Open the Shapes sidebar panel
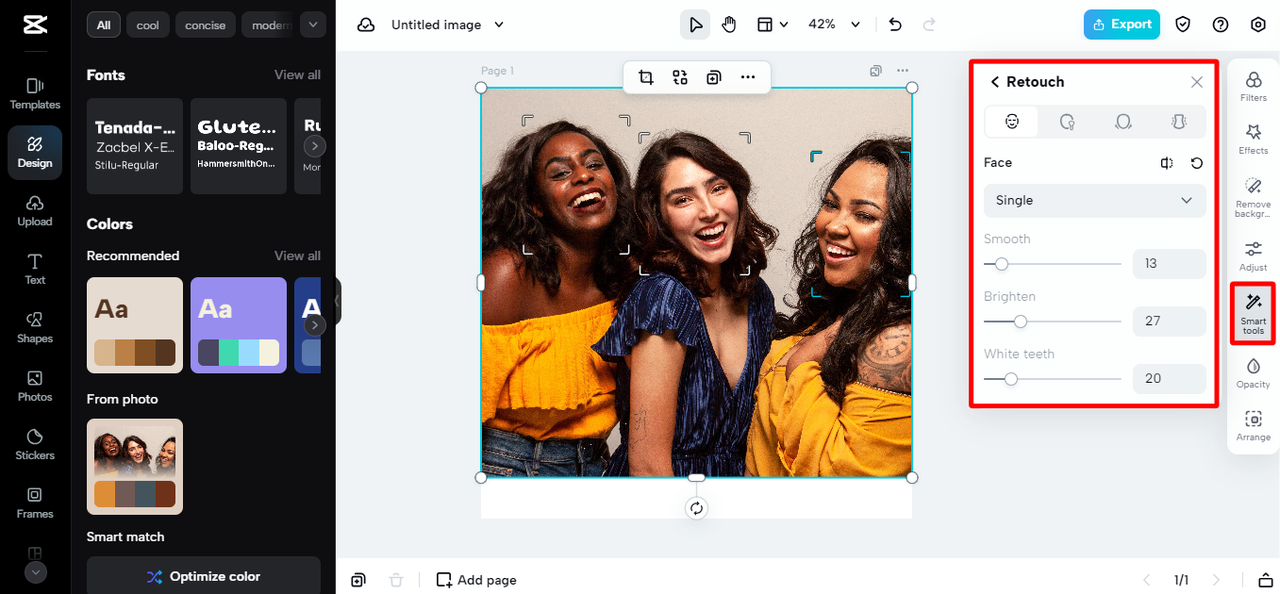 click(x=35, y=328)
